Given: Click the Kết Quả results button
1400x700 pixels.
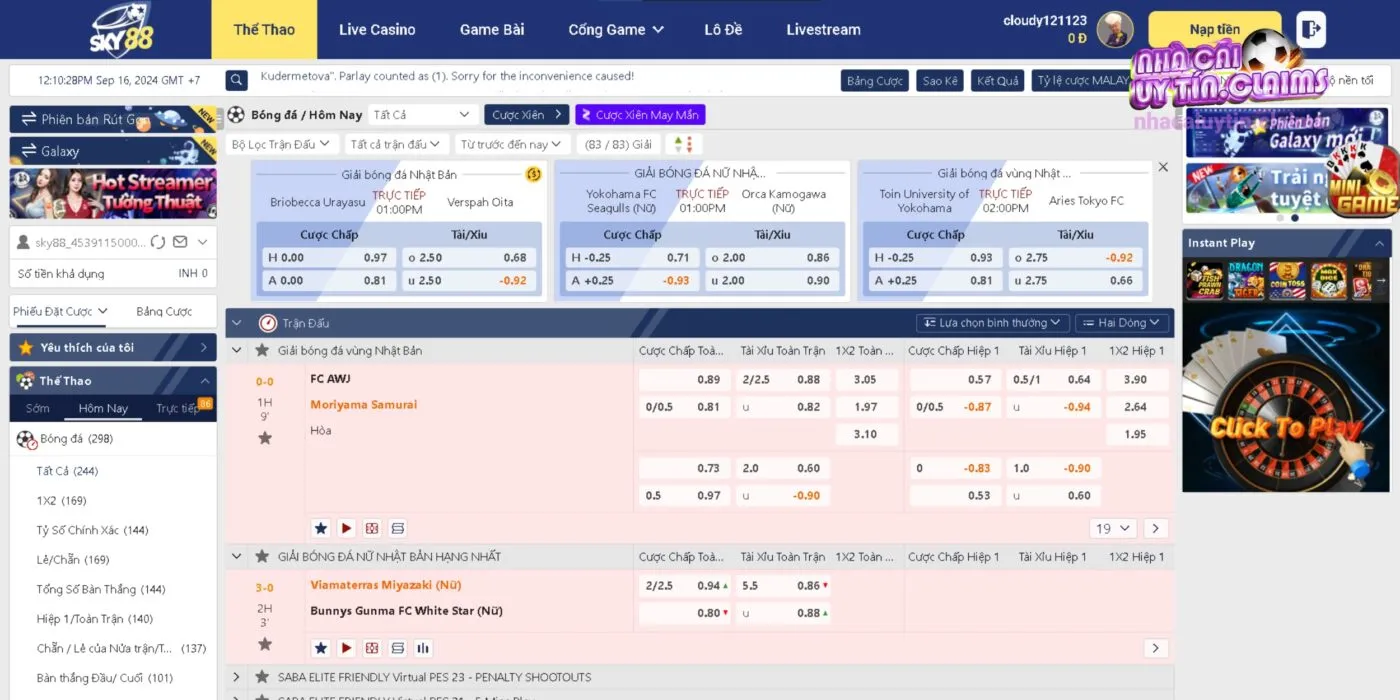Looking at the screenshot, I should [997, 80].
